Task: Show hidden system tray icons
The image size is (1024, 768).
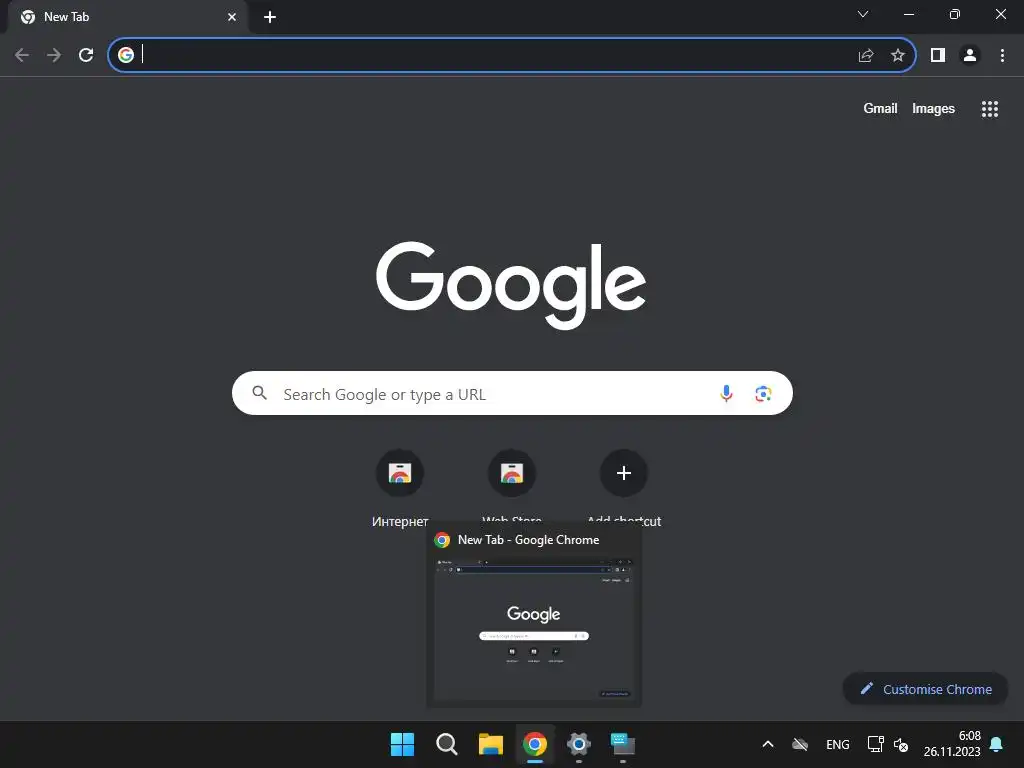Action: [768, 744]
